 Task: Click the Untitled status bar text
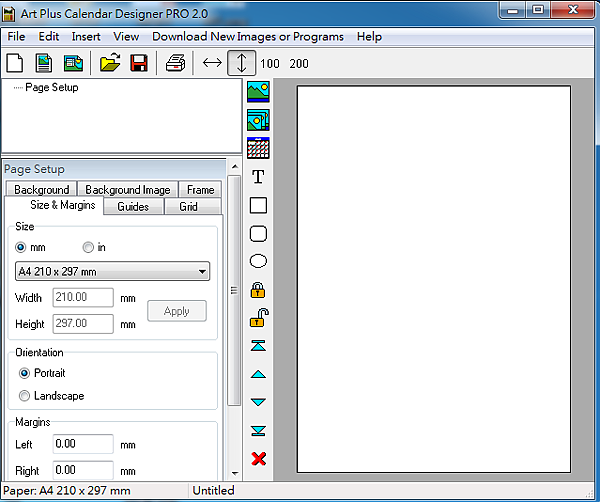(213, 491)
